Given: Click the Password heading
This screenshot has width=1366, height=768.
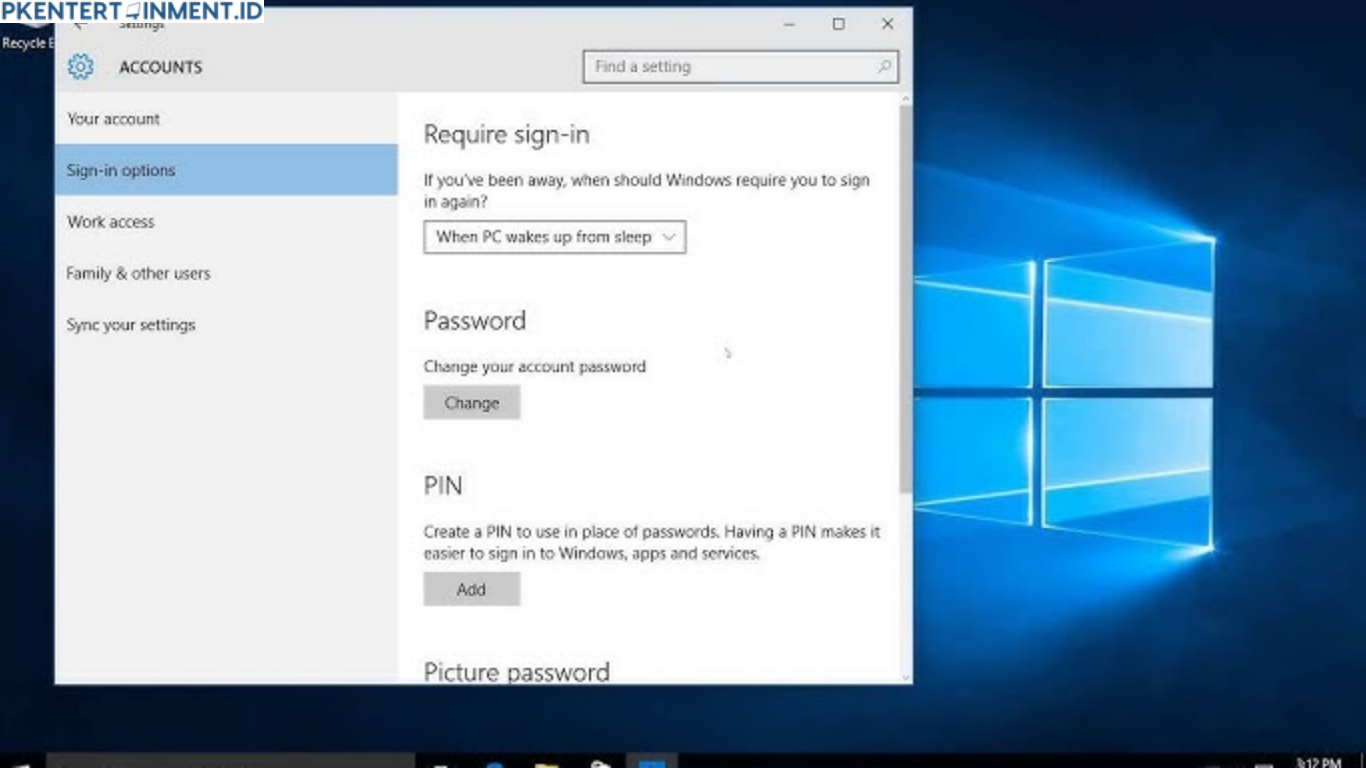Looking at the screenshot, I should tap(475, 321).
